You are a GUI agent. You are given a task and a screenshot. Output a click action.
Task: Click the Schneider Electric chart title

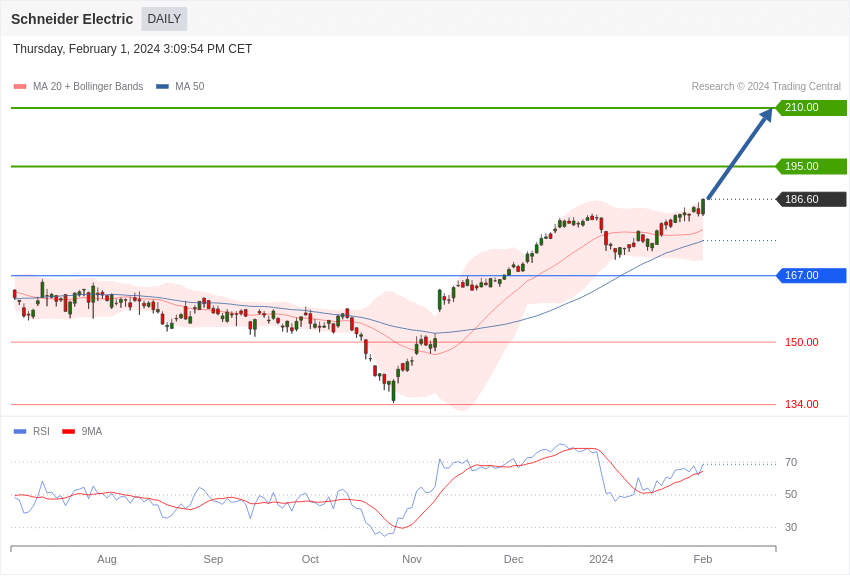pos(72,19)
